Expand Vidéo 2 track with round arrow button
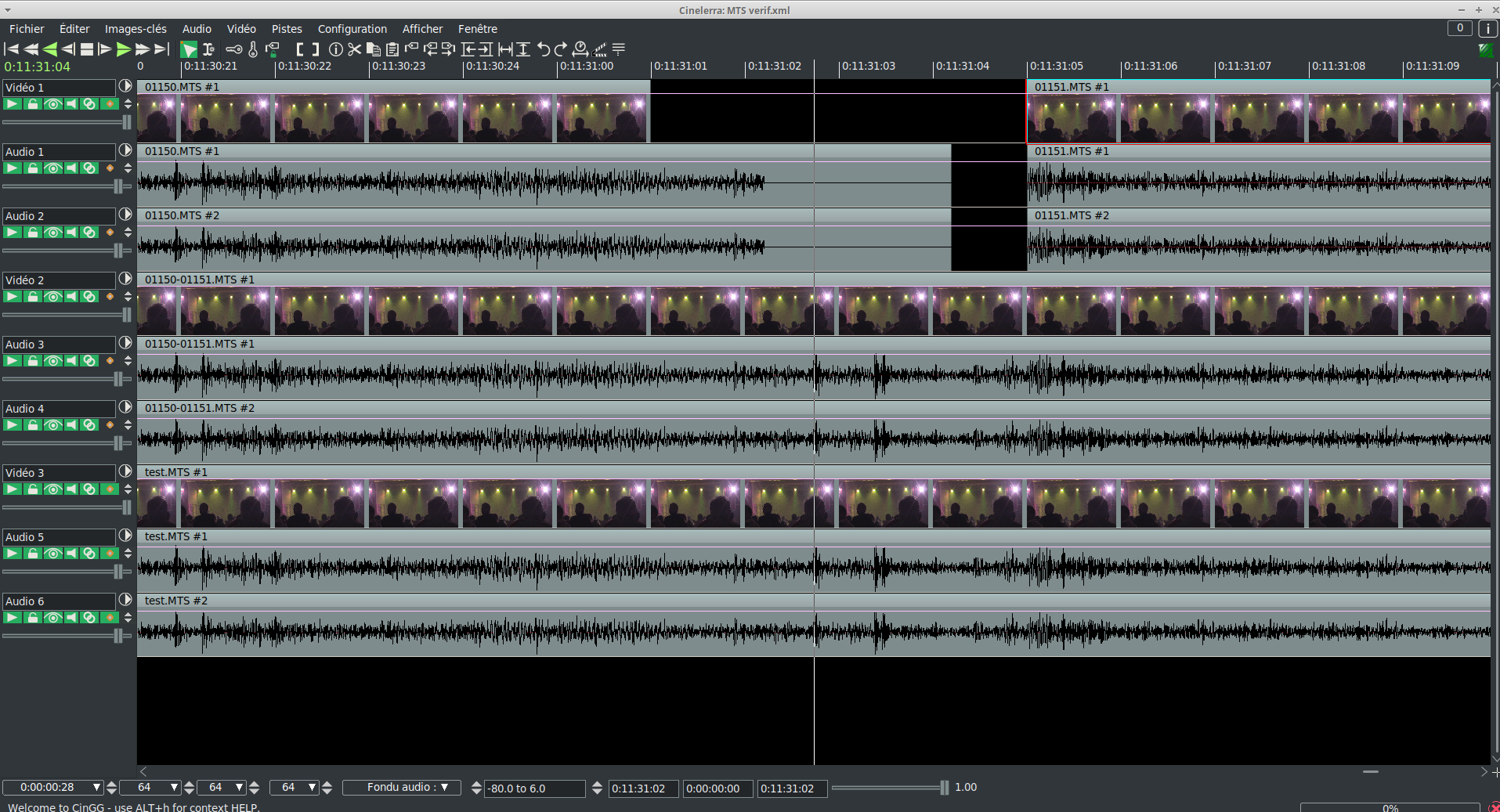Screen dimensions: 1500x812 click(x=125, y=279)
